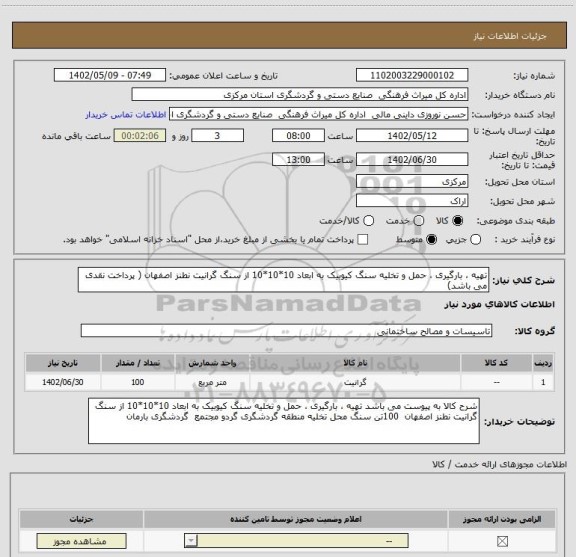This screenshot has width=576, height=557.
Task: Click the quantity cell showing 100
Action: [x=138, y=382]
